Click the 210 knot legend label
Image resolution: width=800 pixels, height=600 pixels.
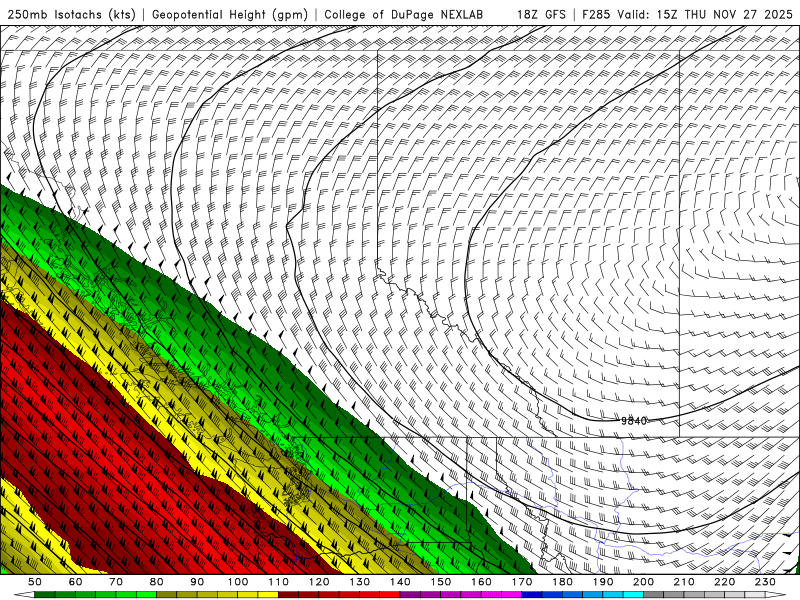click(x=684, y=582)
